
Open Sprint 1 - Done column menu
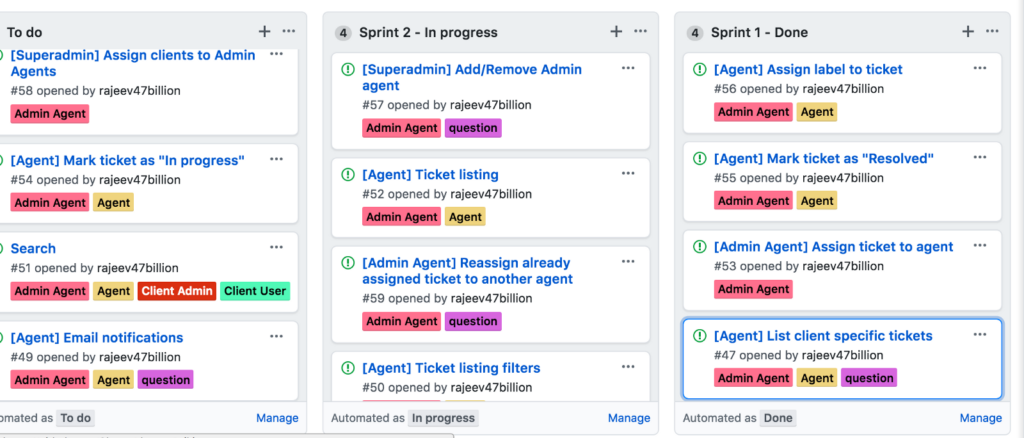pos(992,31)
